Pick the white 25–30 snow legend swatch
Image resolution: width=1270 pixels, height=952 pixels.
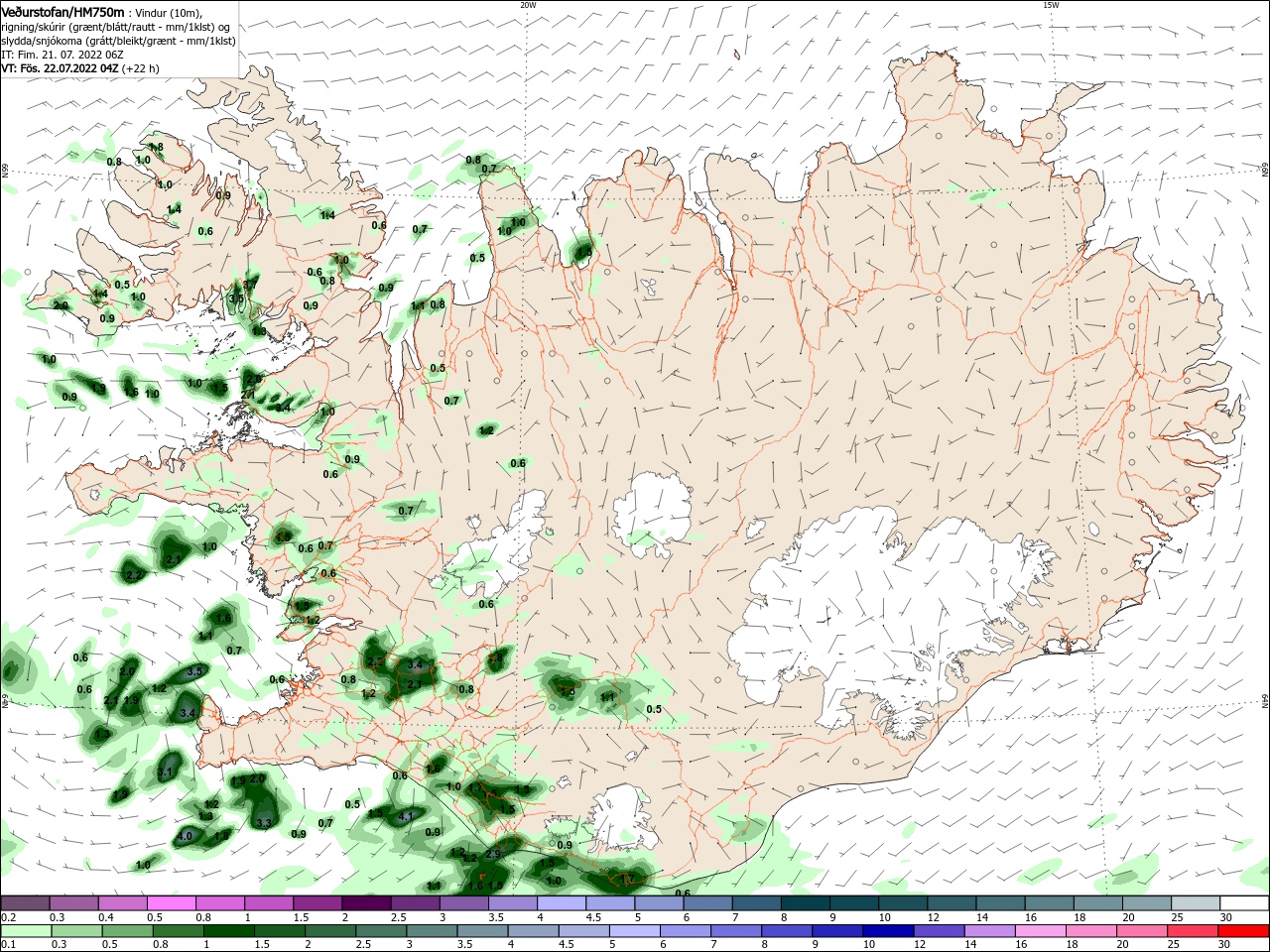[1244, 903]
